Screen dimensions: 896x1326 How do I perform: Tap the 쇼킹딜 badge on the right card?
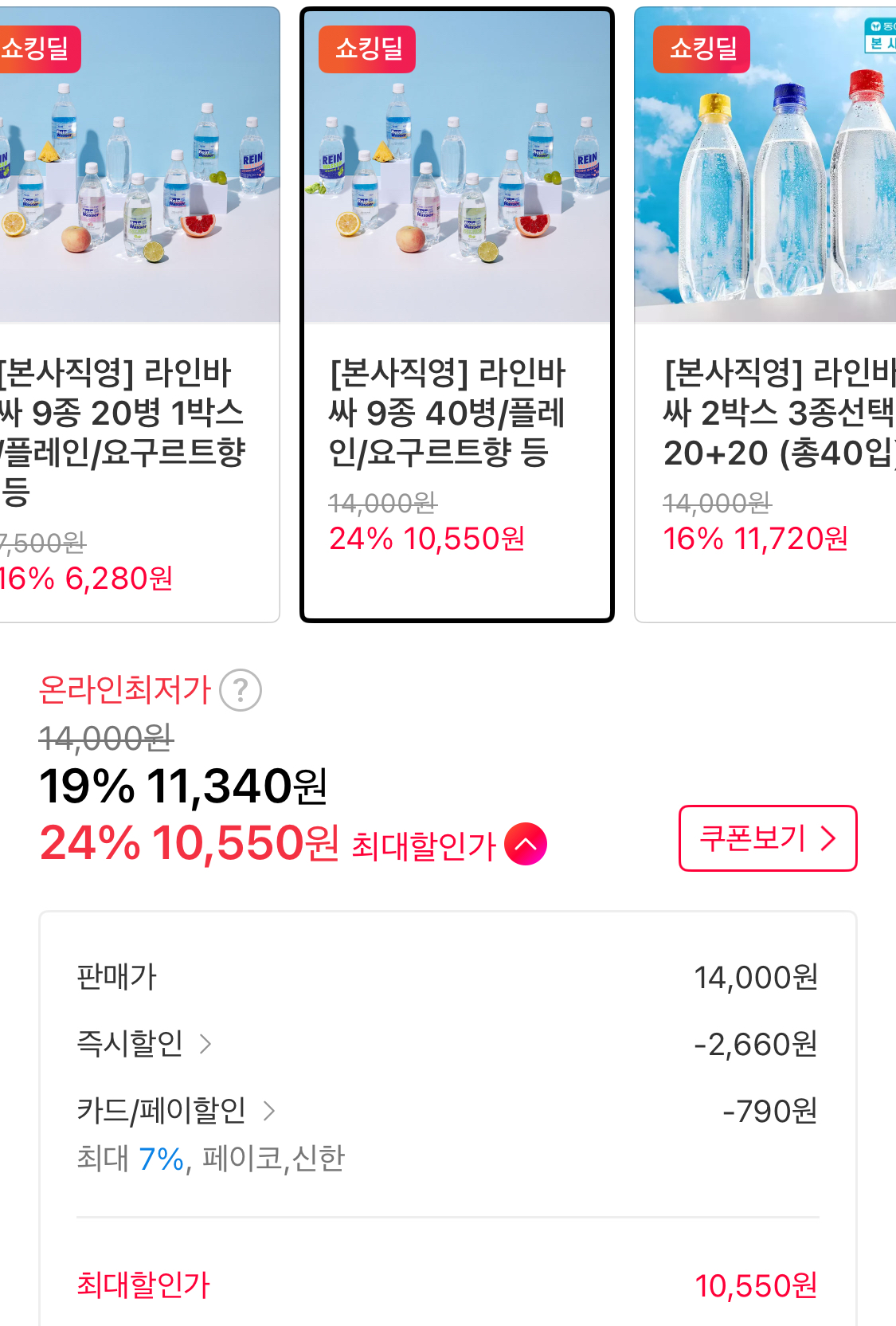pyautogui.click(x=702, y=49)
